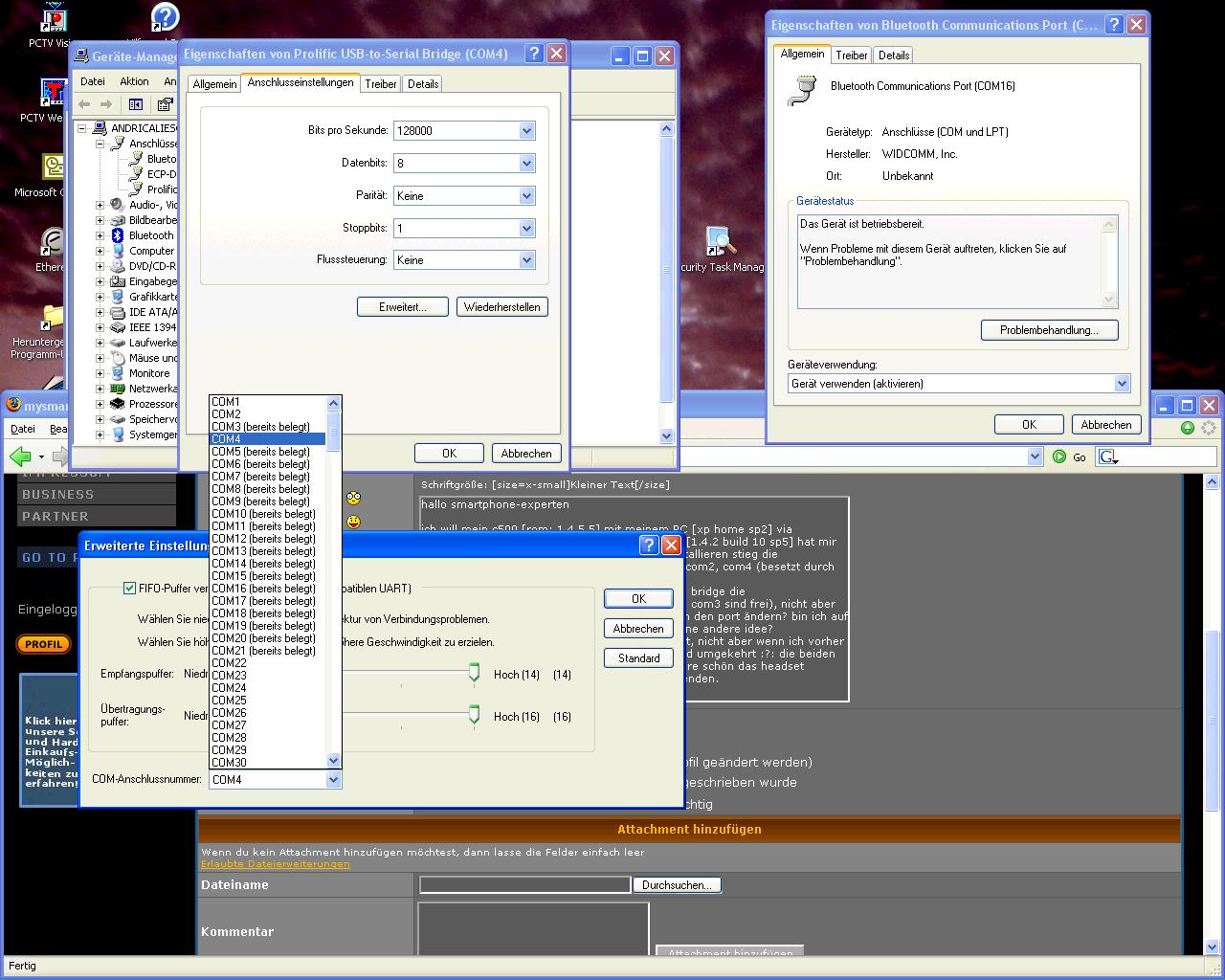Expand the Grafikkarte branch in device tree
The image size is (1225, 980).
point(100,297)
